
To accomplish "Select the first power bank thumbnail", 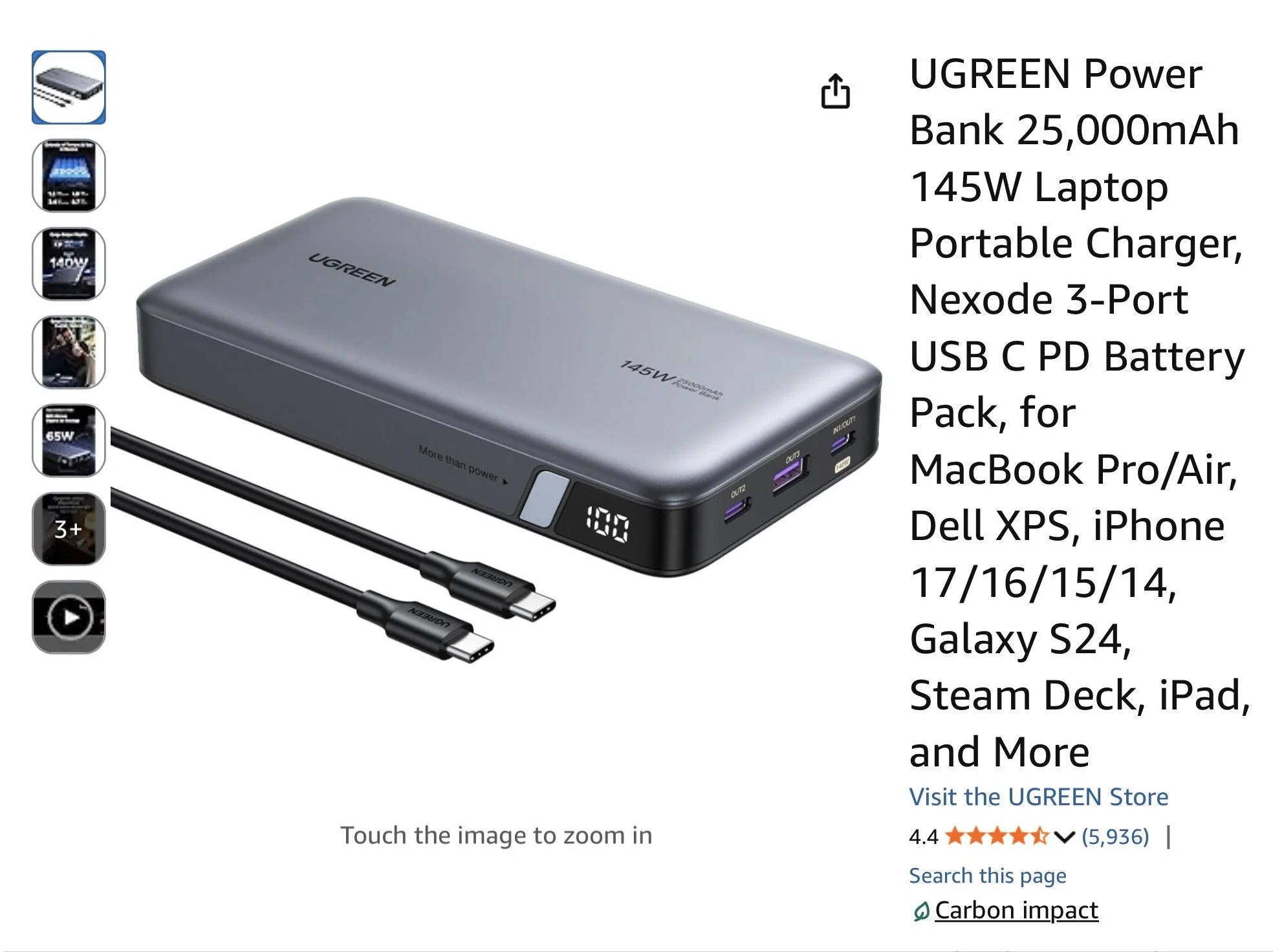I will [x=69, y=87].
